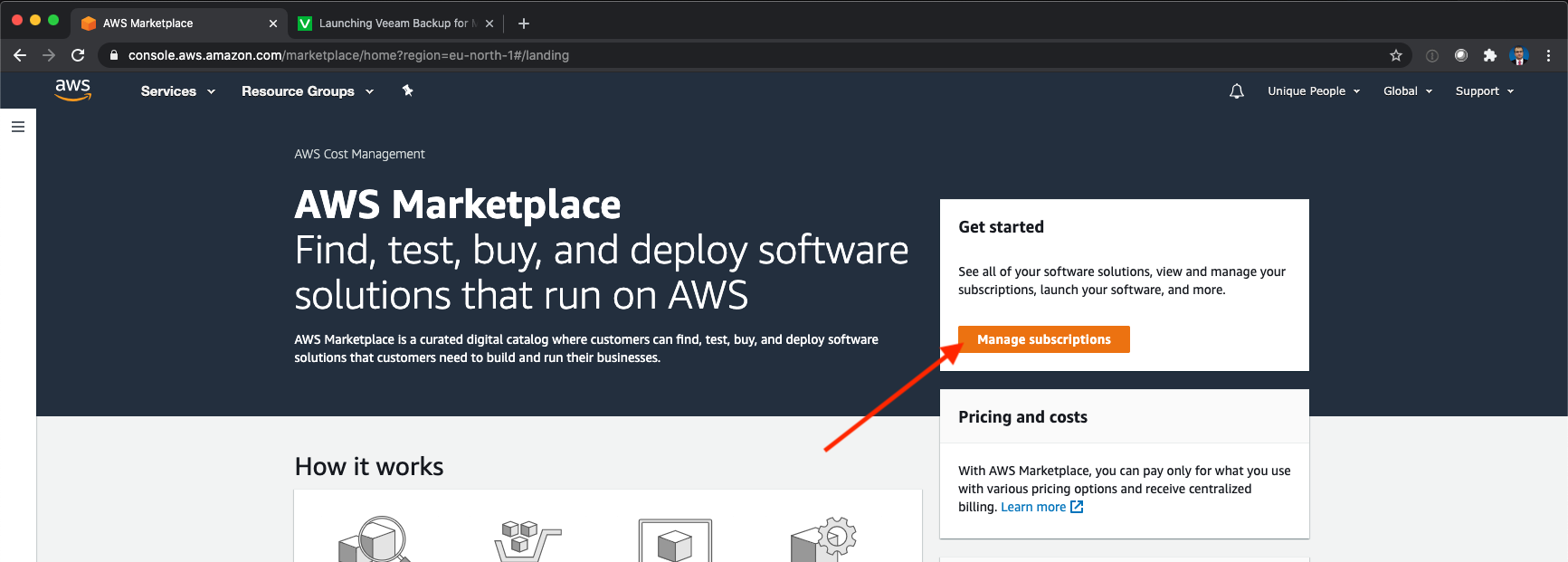
Task: Follow the Learn more link
Action: click(1032, 507)
